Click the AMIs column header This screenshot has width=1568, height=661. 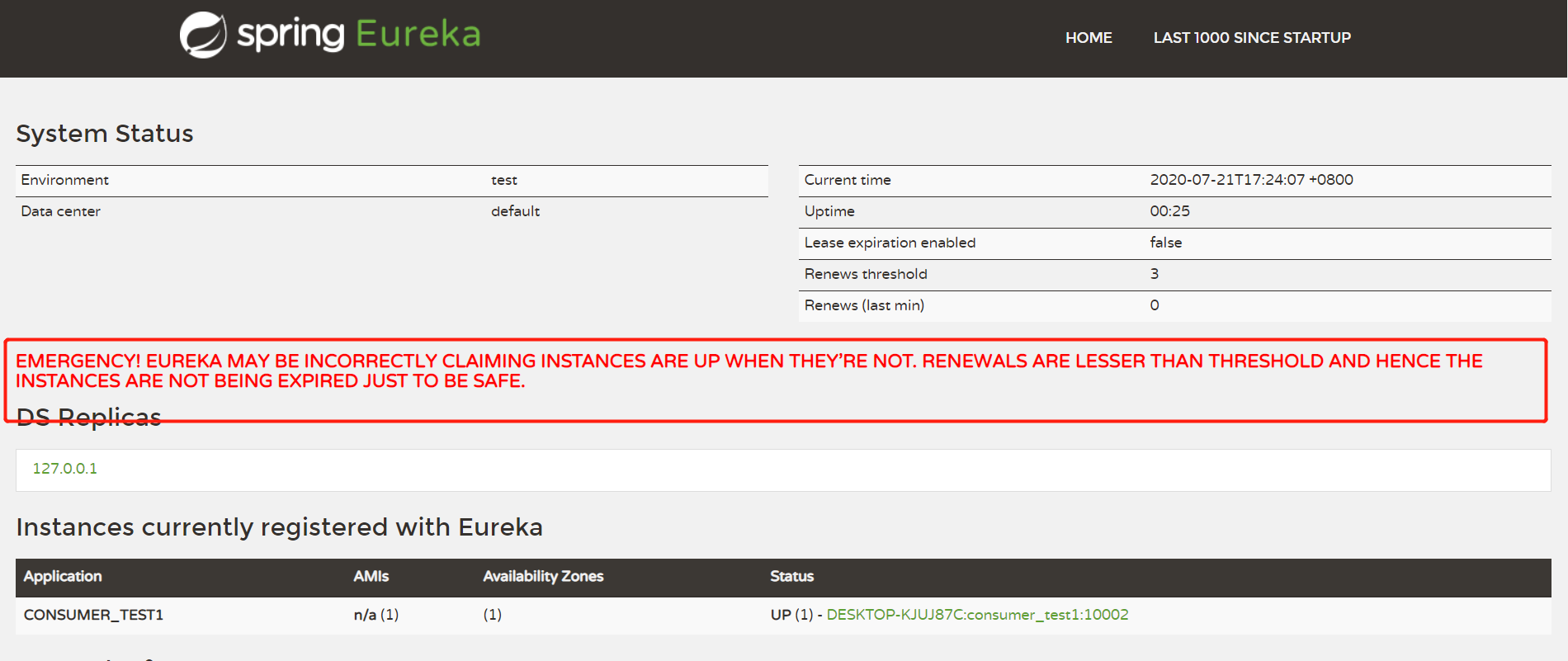[x=371, y=576]
